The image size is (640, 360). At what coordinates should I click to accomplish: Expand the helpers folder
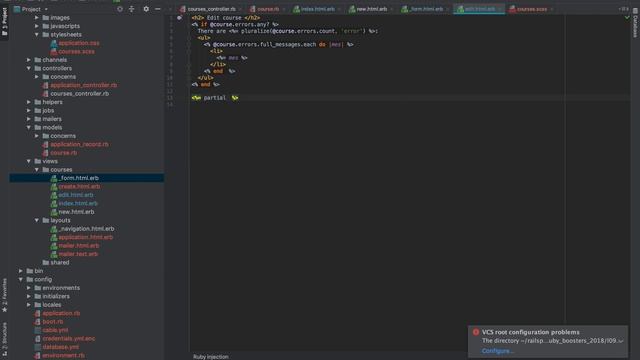click(29, 102)
